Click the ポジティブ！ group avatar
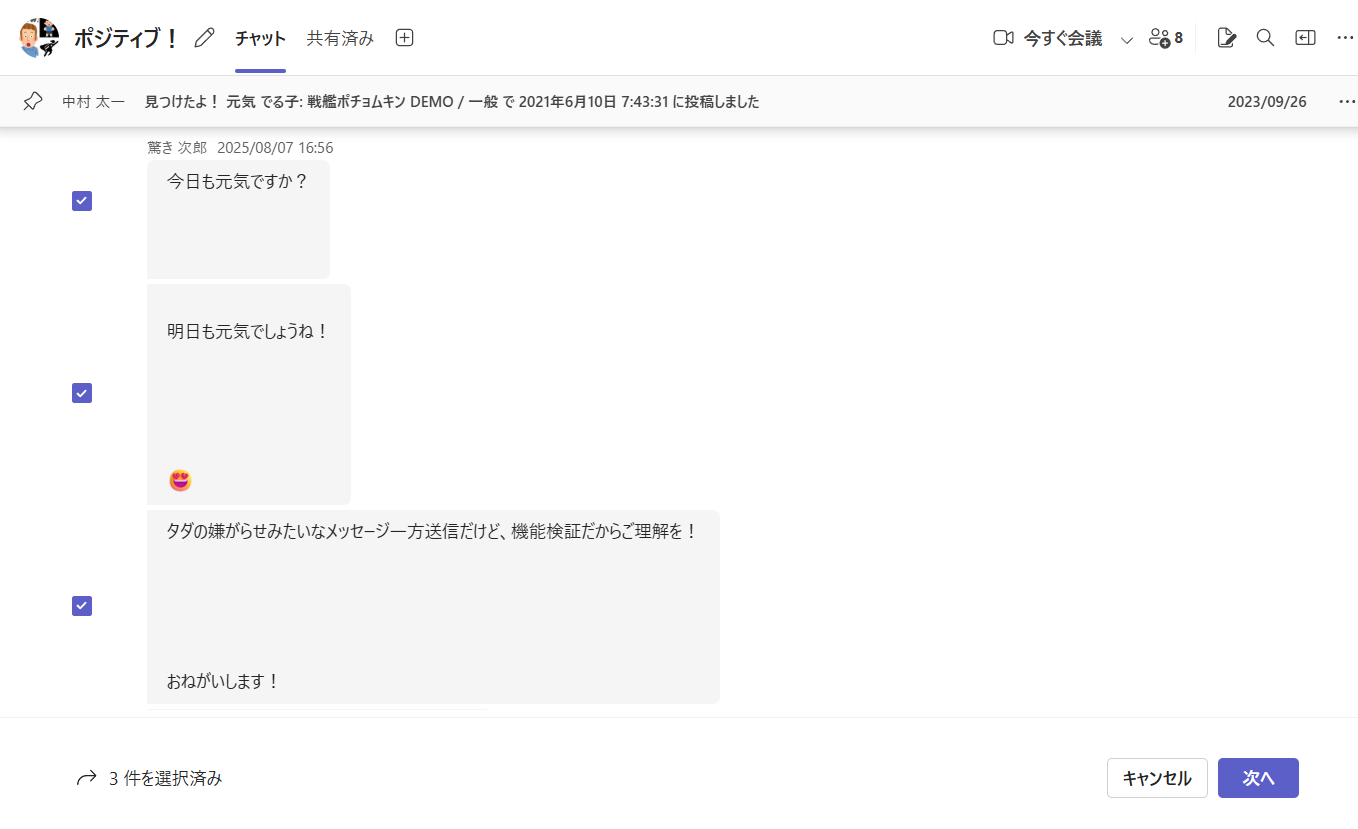The image size is (1358, 829). coord(39,38)
